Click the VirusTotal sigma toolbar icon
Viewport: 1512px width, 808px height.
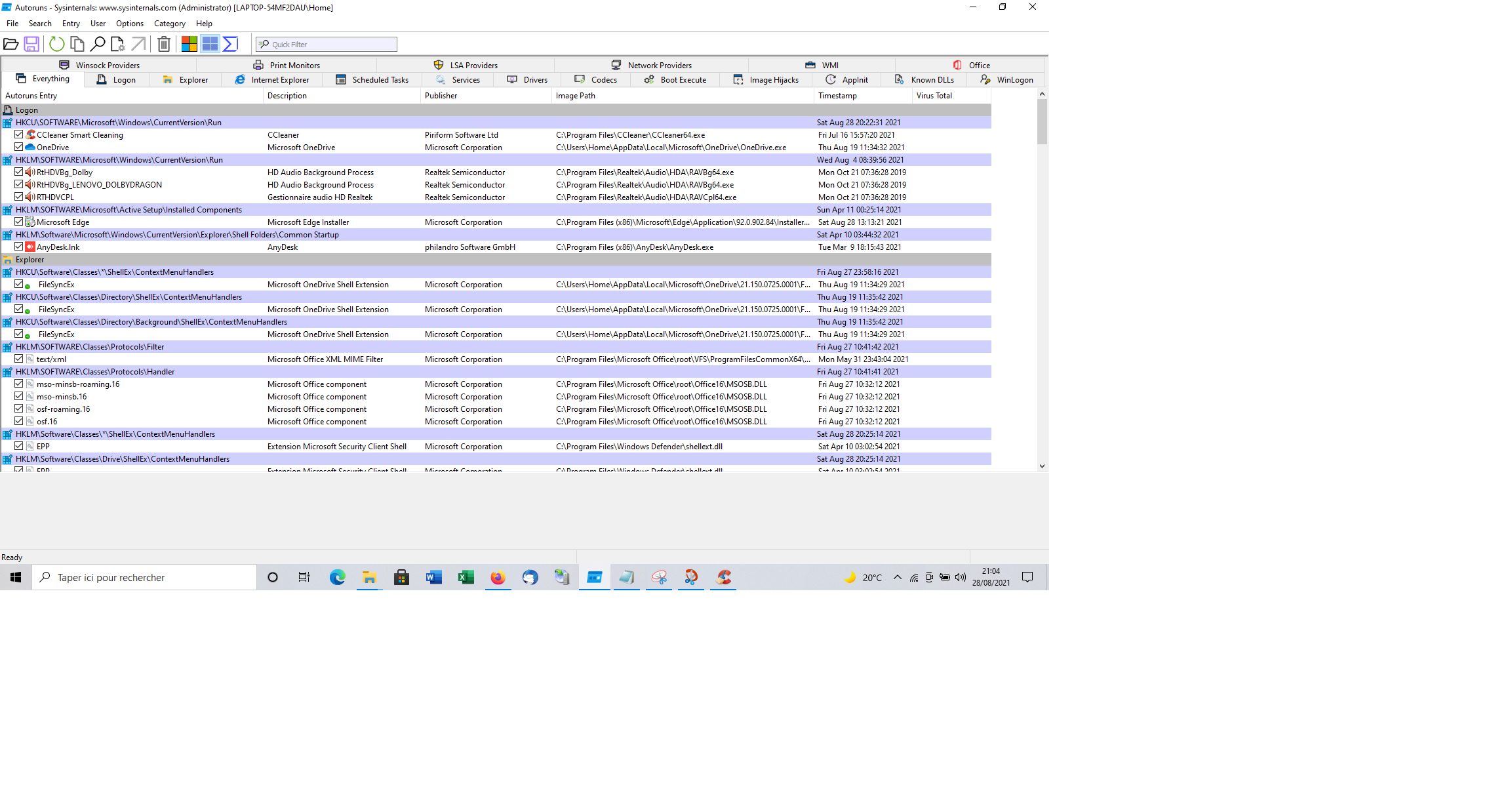click(230, 44)
